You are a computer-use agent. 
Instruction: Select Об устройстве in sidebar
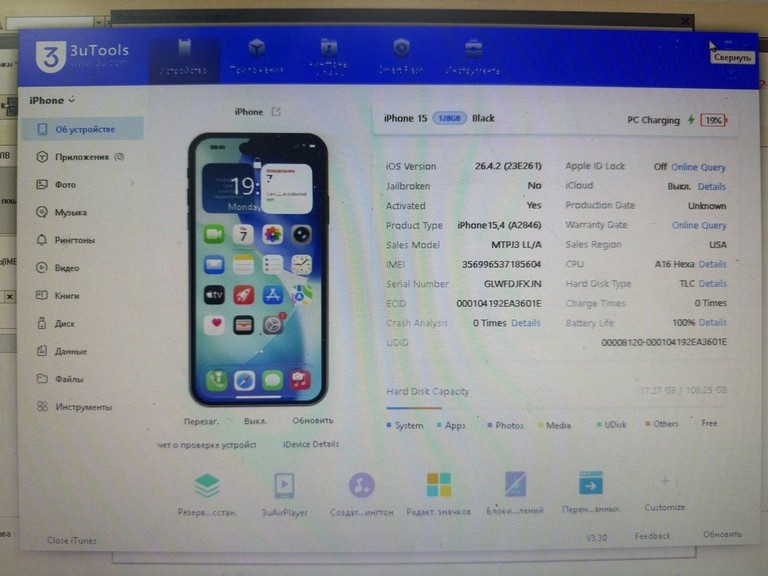click(83, 129)
